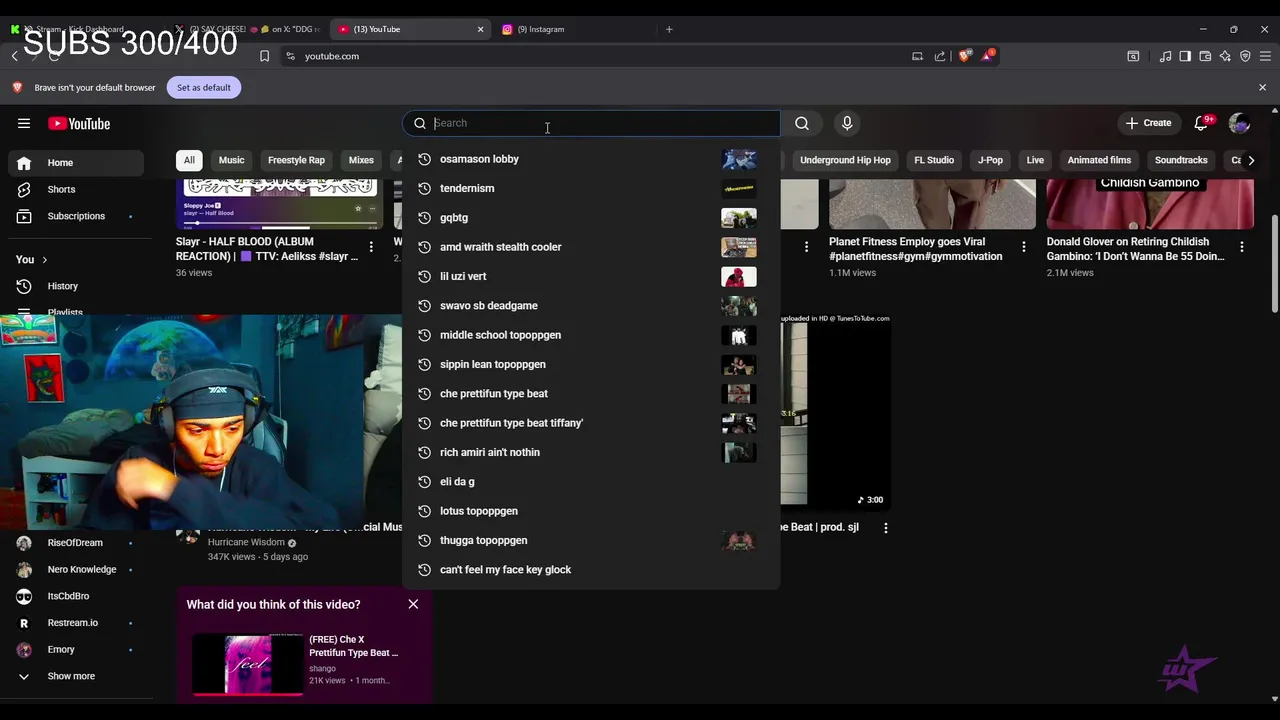Image resolution: width=1280 pixels, height=720 pixels.
Task: Select the All filter chip
Action: [189, 160]
